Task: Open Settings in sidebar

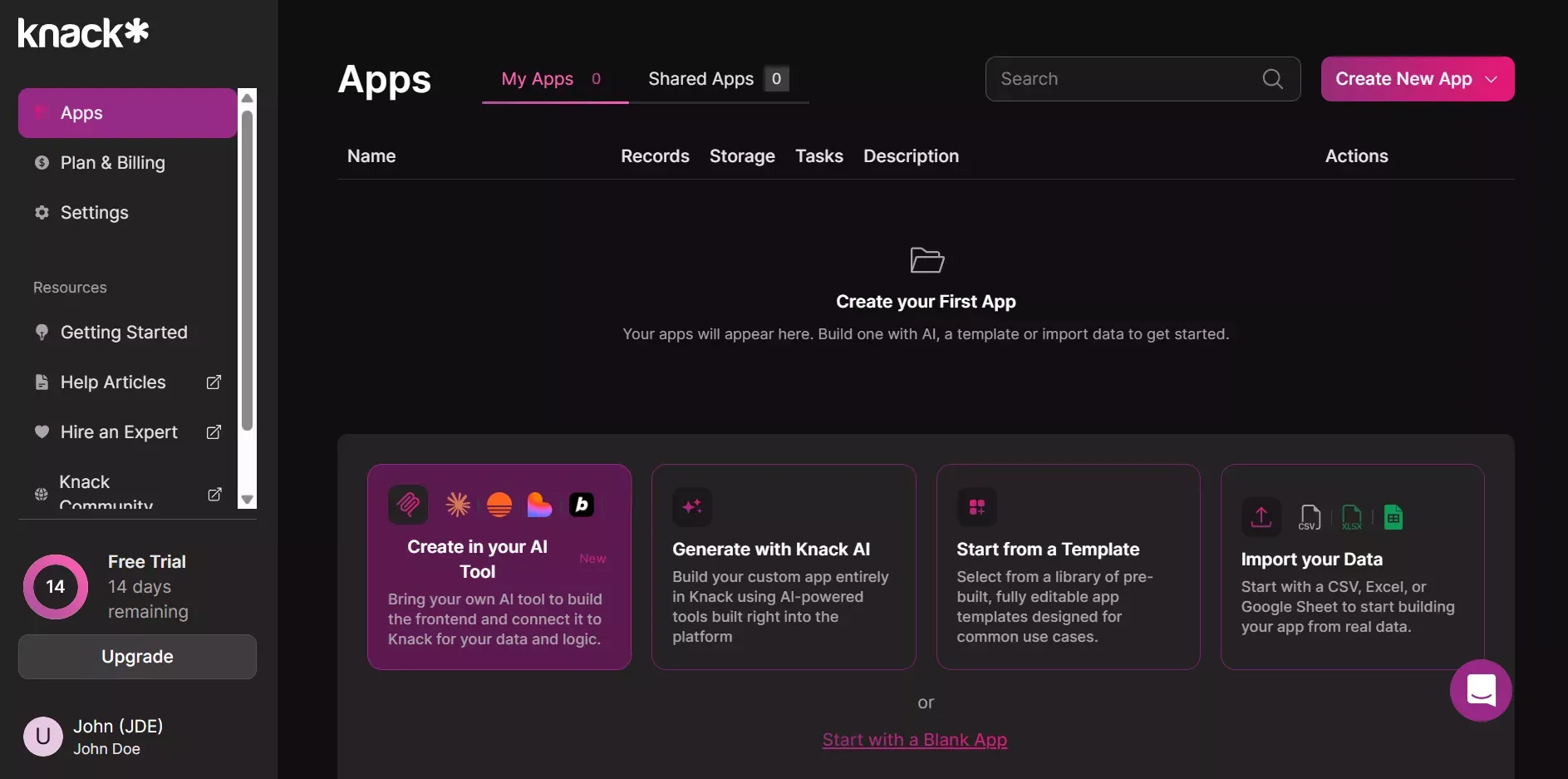Action: [127, 213]
